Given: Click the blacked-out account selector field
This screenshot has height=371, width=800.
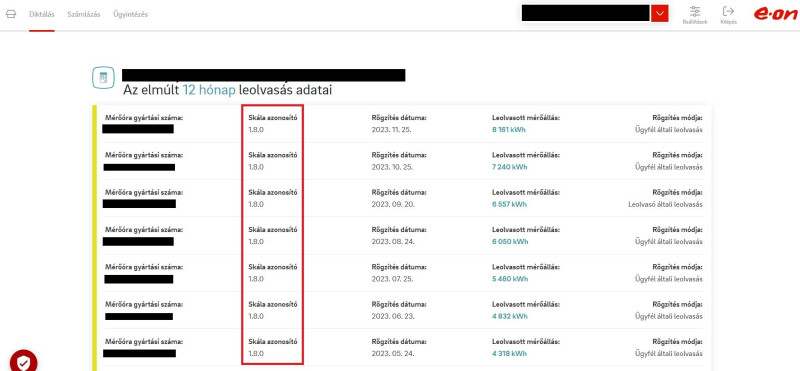Looking at the screenshot, I should (x=586, y=13).
